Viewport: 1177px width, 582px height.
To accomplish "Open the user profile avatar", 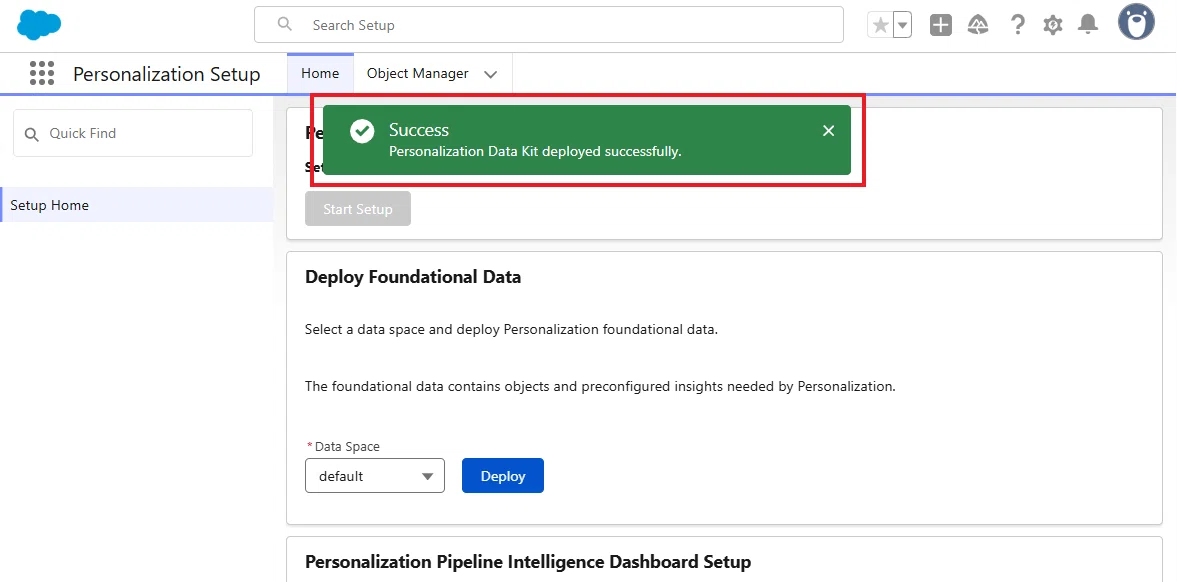I will click(x=1136, y=22).
